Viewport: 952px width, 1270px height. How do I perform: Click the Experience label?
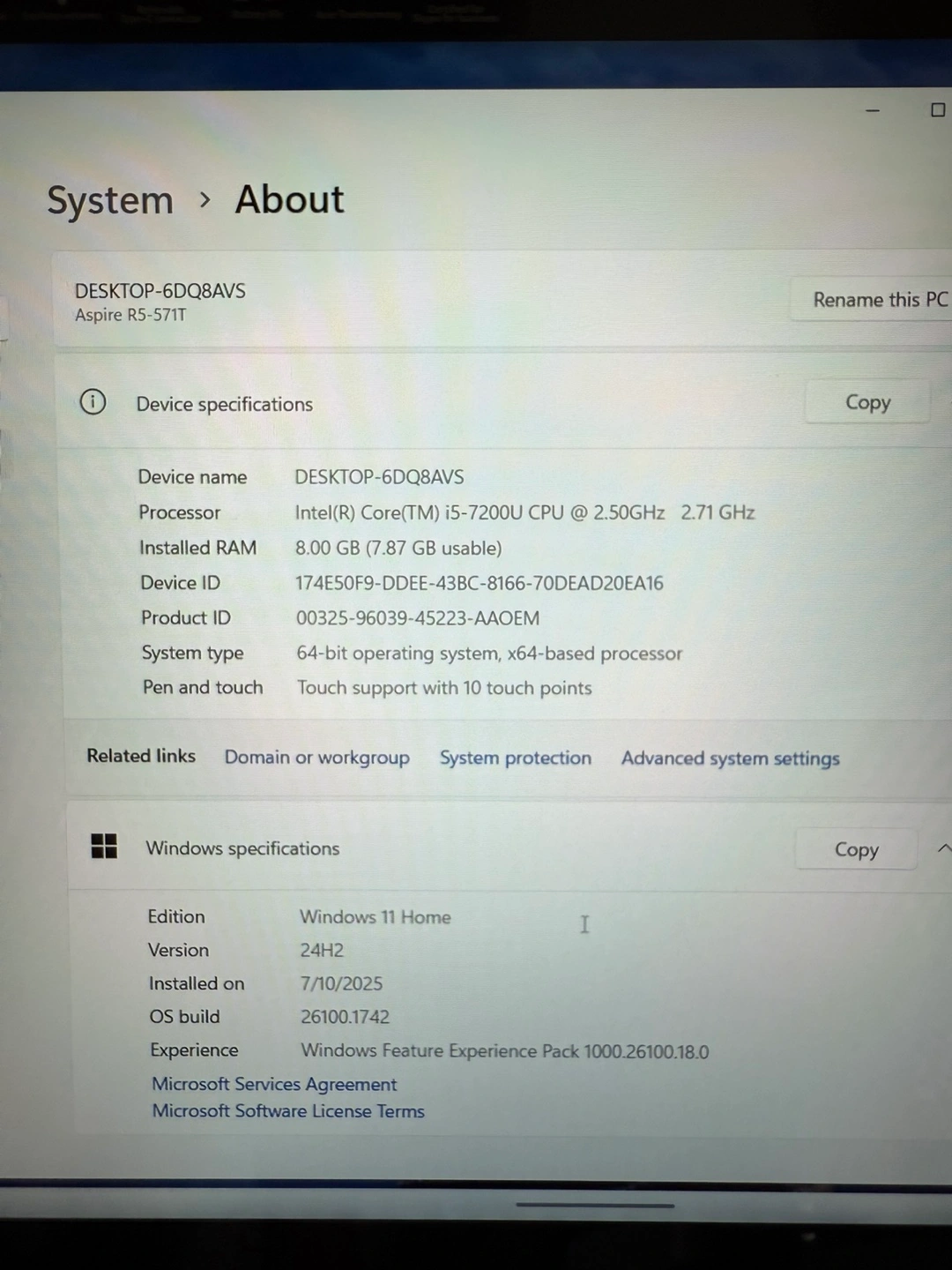pos(194,1050)
